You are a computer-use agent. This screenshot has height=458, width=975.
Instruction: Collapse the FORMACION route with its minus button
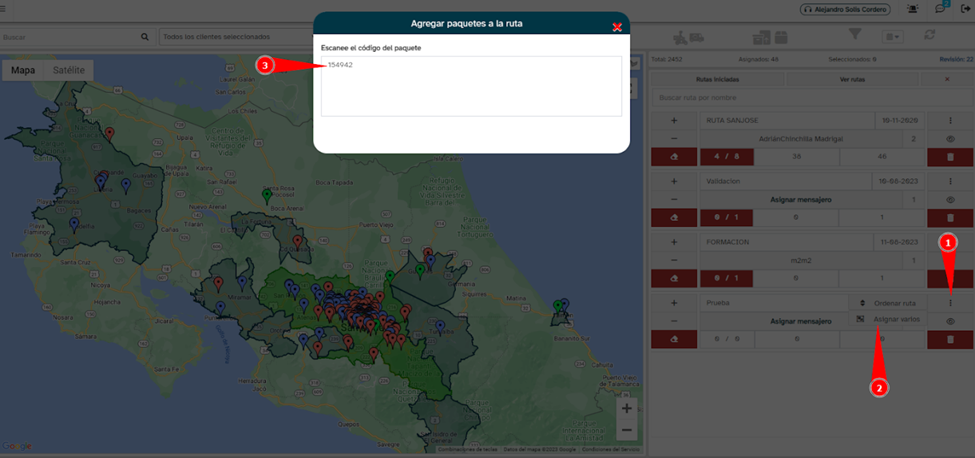coord(674,261)
